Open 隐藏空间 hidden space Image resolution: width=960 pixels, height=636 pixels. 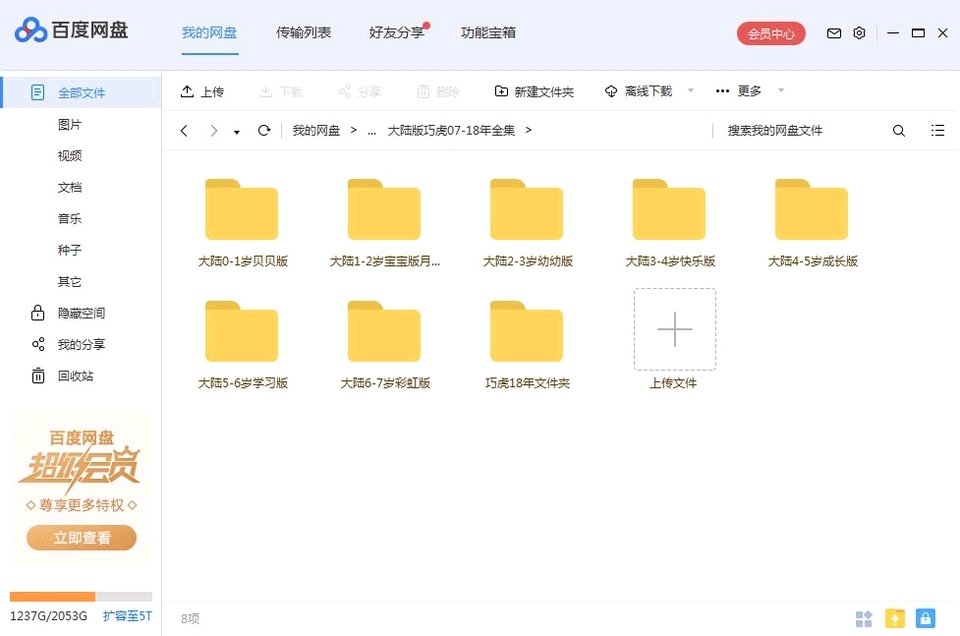click(x=68, y=313)
